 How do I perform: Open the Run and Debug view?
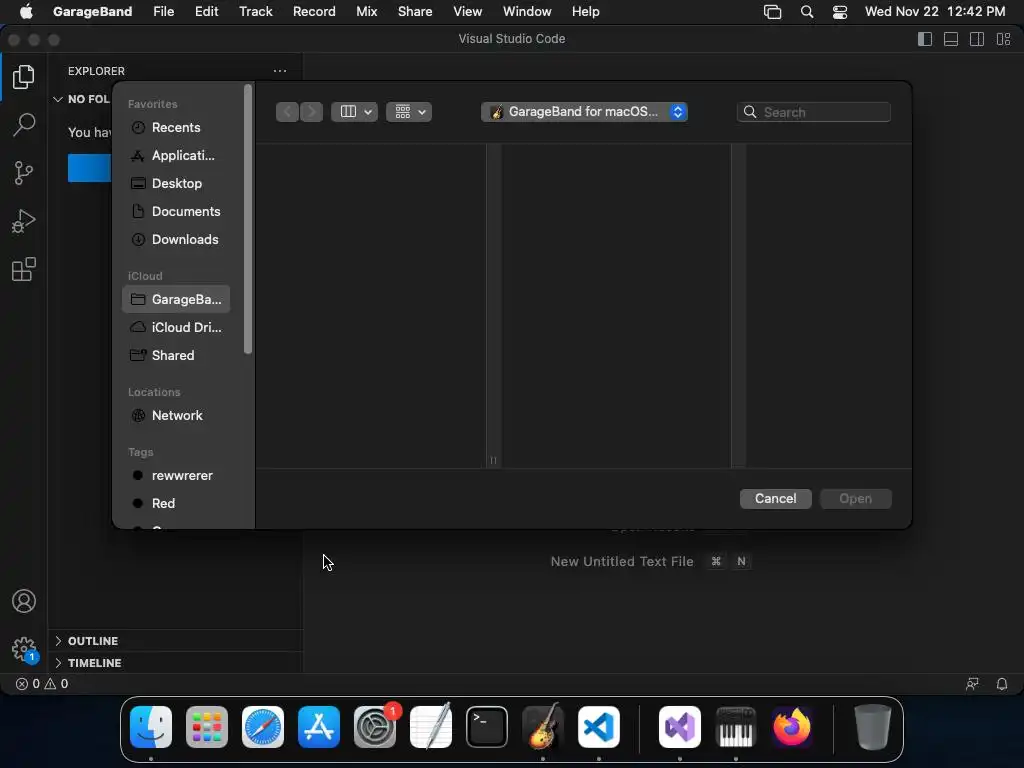24,221
